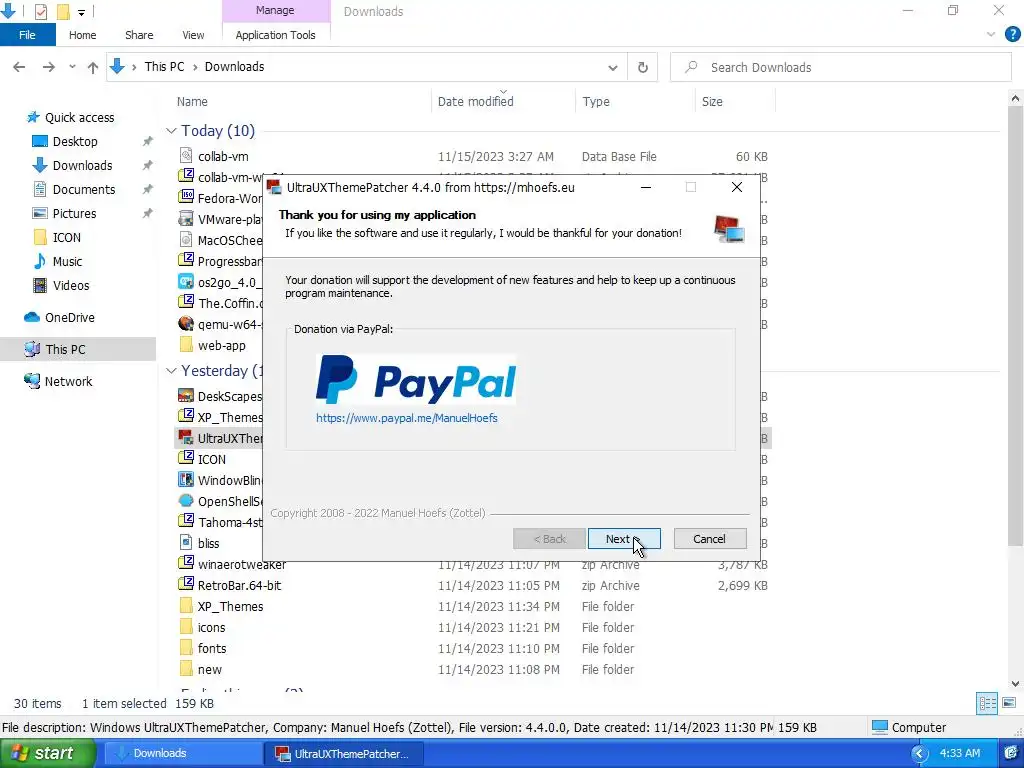
Task: Select the web-app folder
Action: 221,345
